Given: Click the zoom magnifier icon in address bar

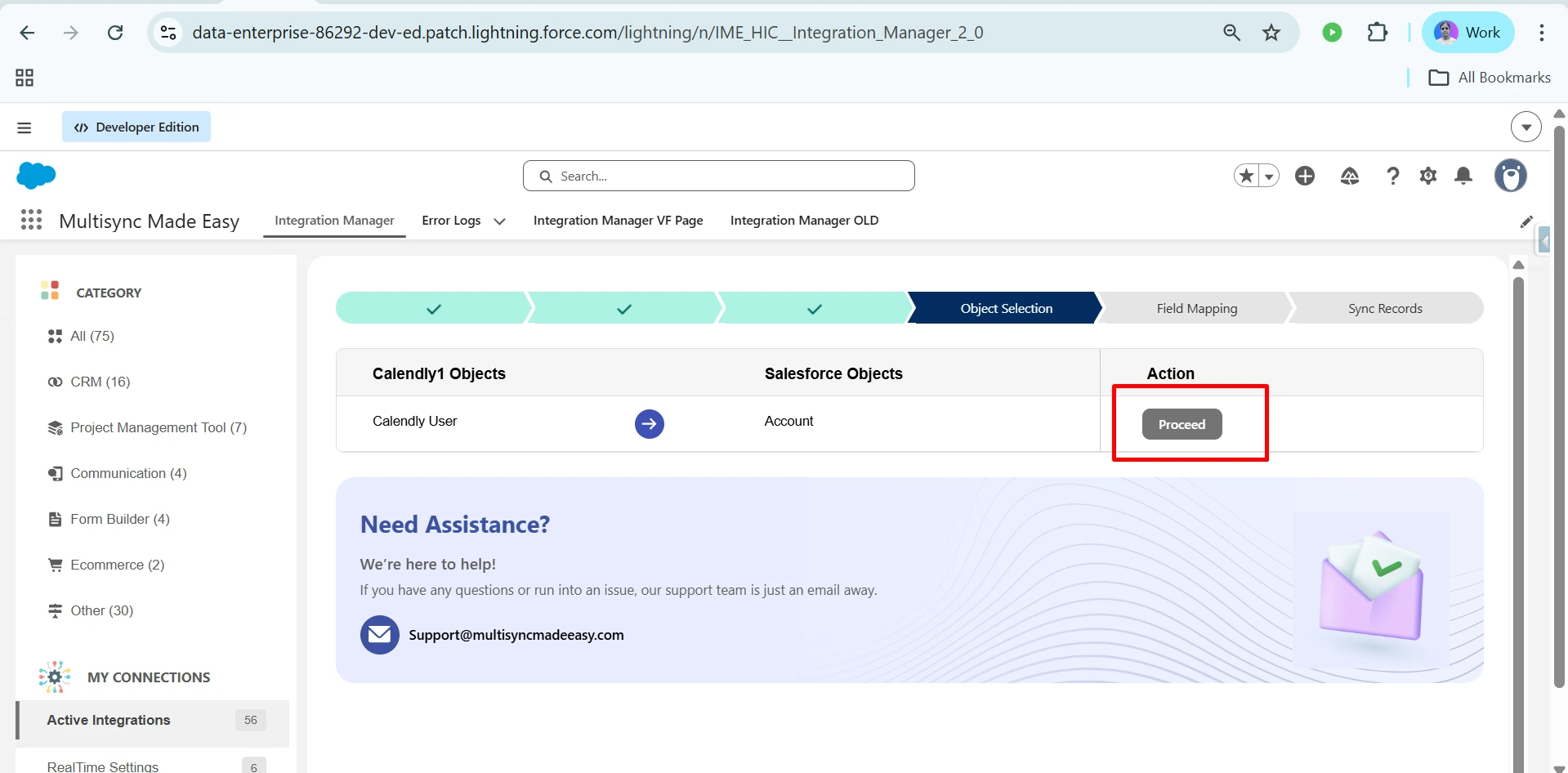Looking at the screenshot, I should pos(1231,33).
